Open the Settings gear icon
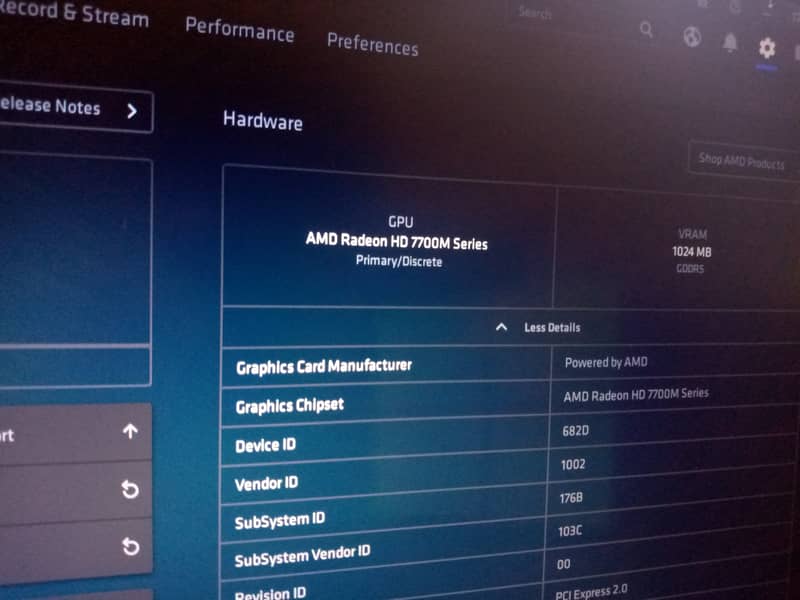 (767, 47)
